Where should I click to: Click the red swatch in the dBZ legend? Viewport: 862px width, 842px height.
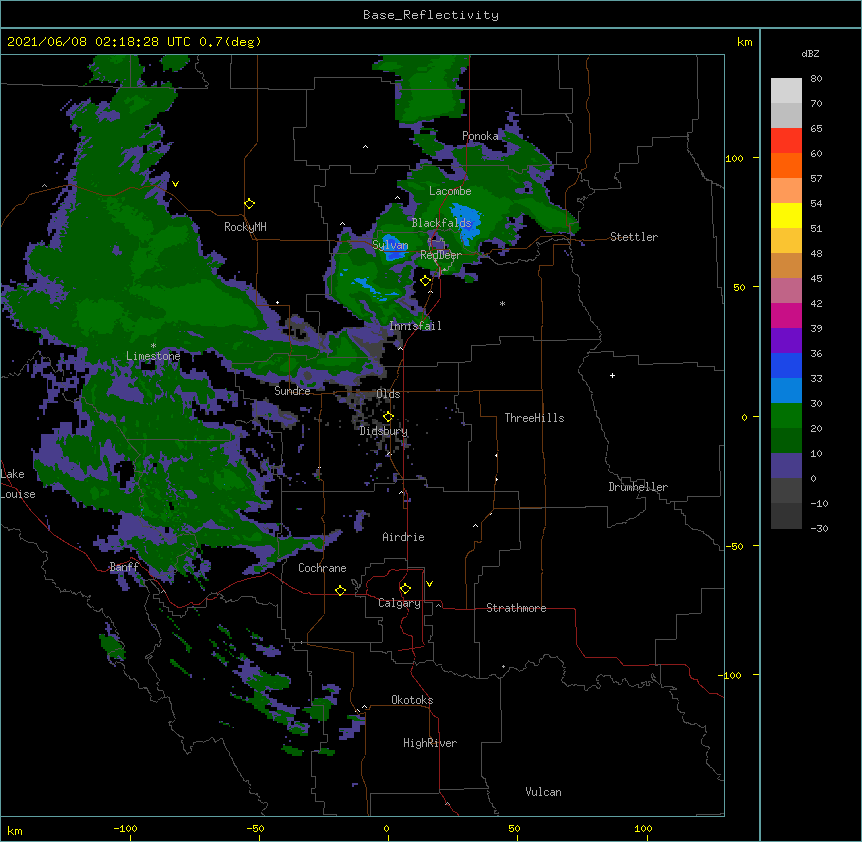coord(786,141)
